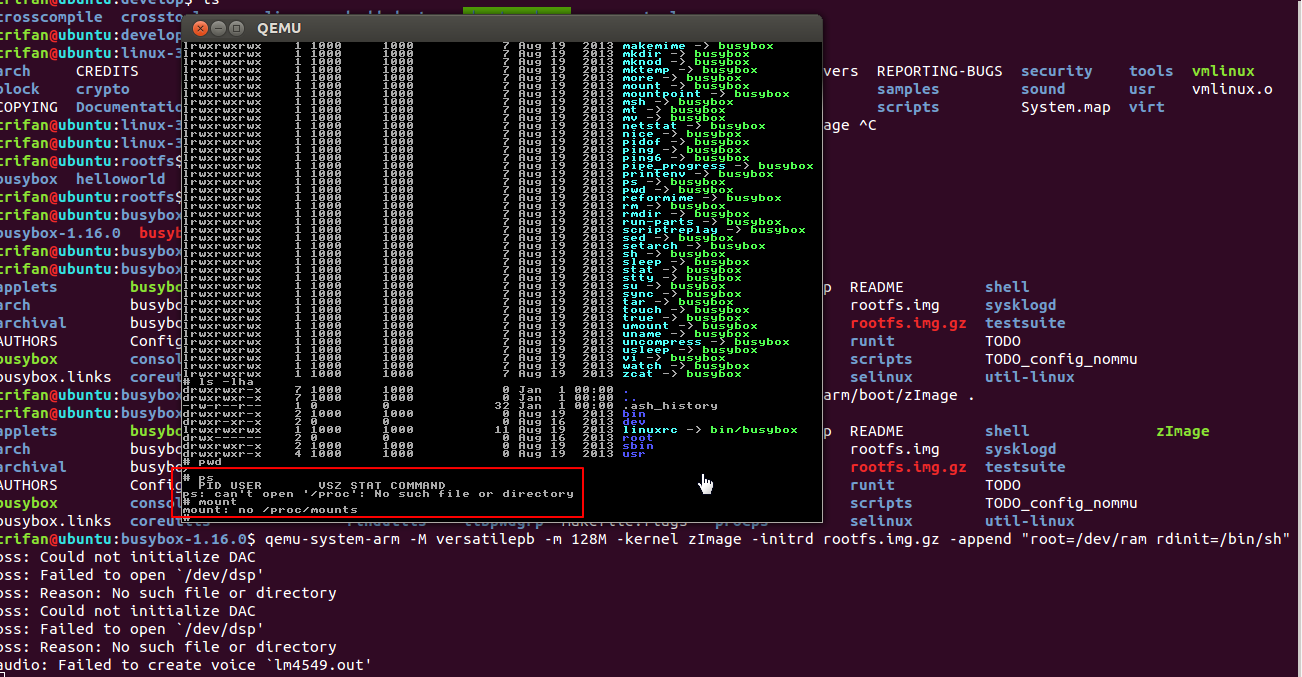
Task: Select 'audio: Failed to create voice' line
Action: point(186,665)
